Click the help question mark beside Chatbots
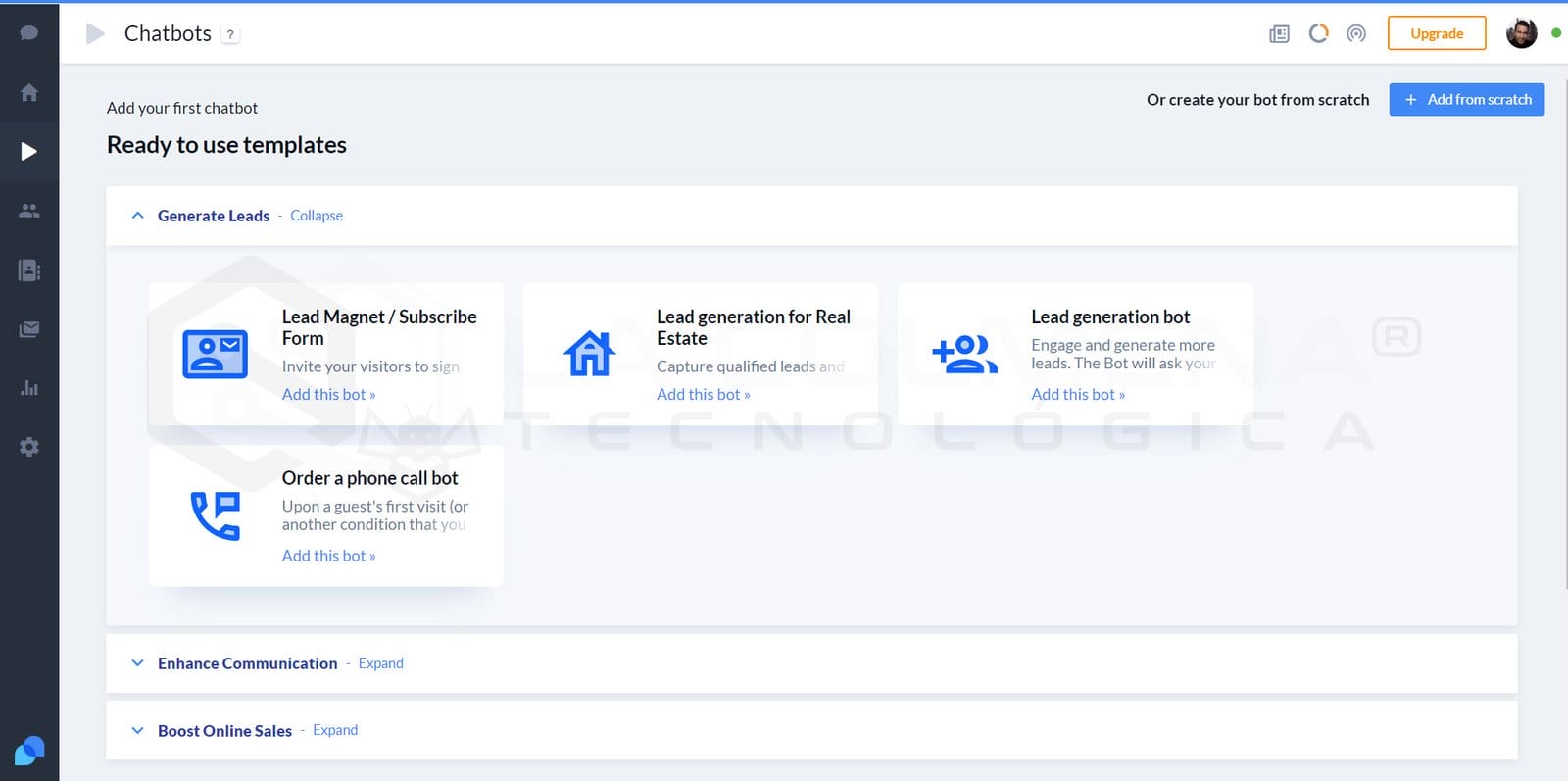This screenshot has width=1568, height=781. click(x=230, y=34)
